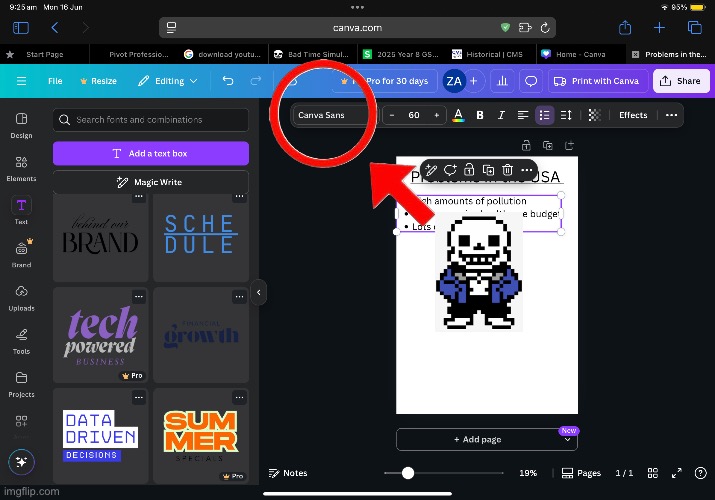Undo the last action

pos(228,81)
